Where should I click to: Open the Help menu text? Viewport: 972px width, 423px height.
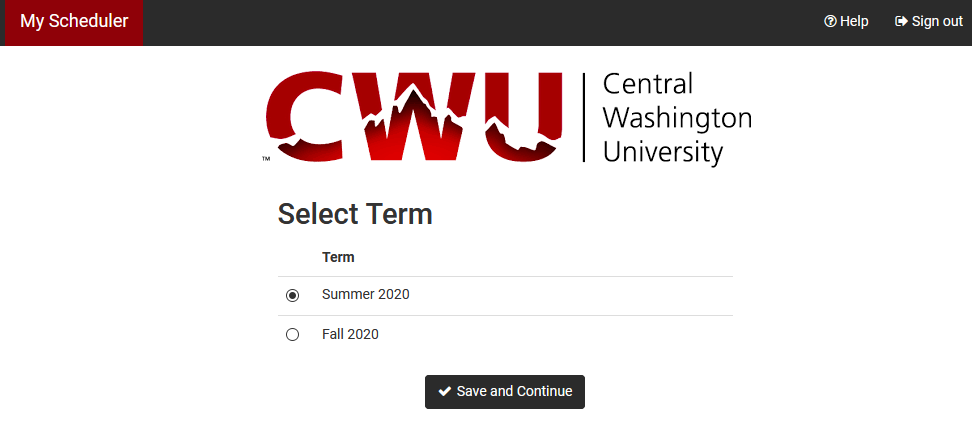(854, 21)
